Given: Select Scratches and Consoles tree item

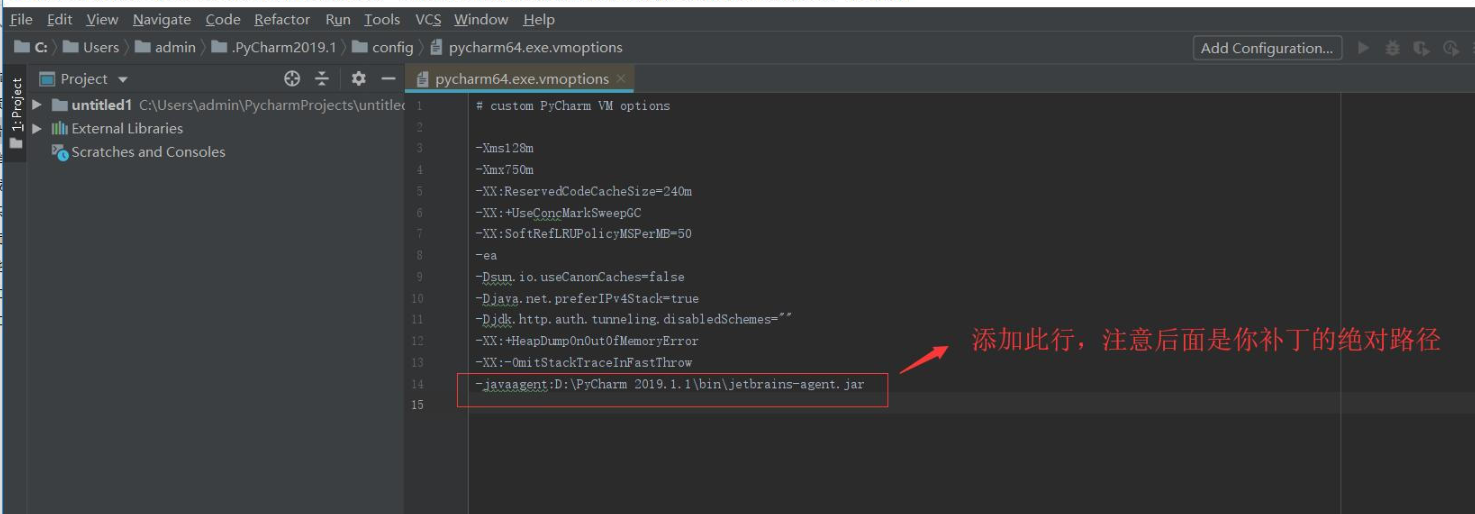Looking at the screenshot, I should (148, 152).
